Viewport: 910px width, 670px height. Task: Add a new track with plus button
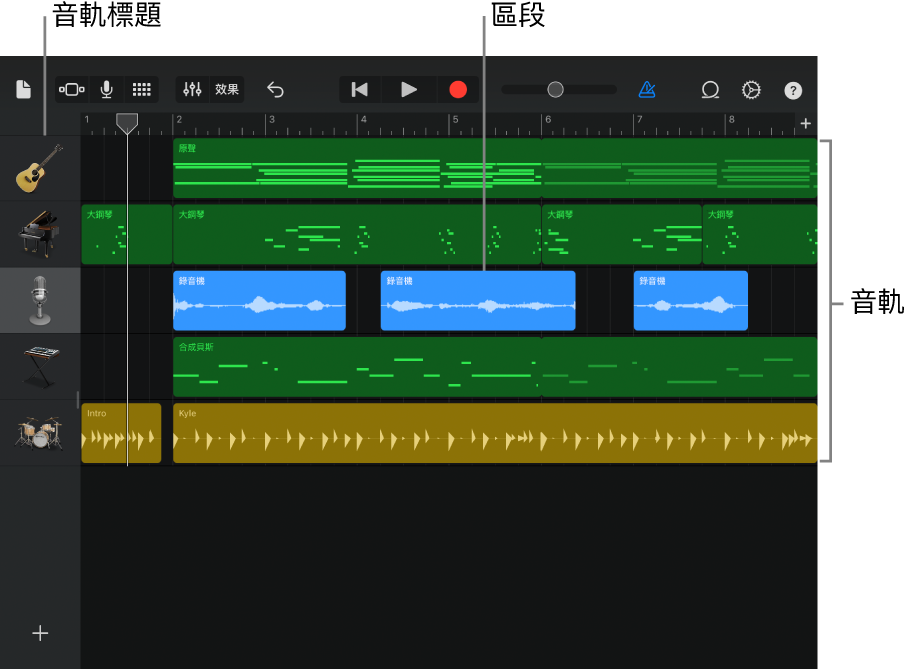click(x=40, y=633)
